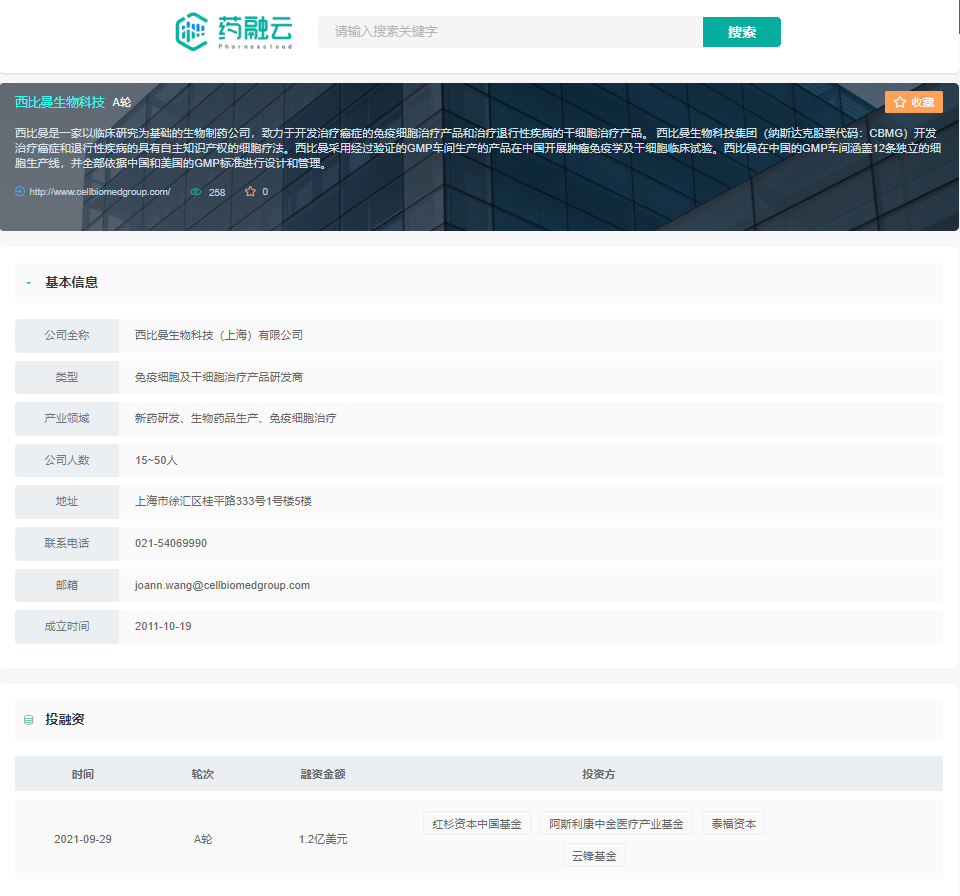
Task: Click the 成立时间 label cell
Action: [x=67, y=626]
